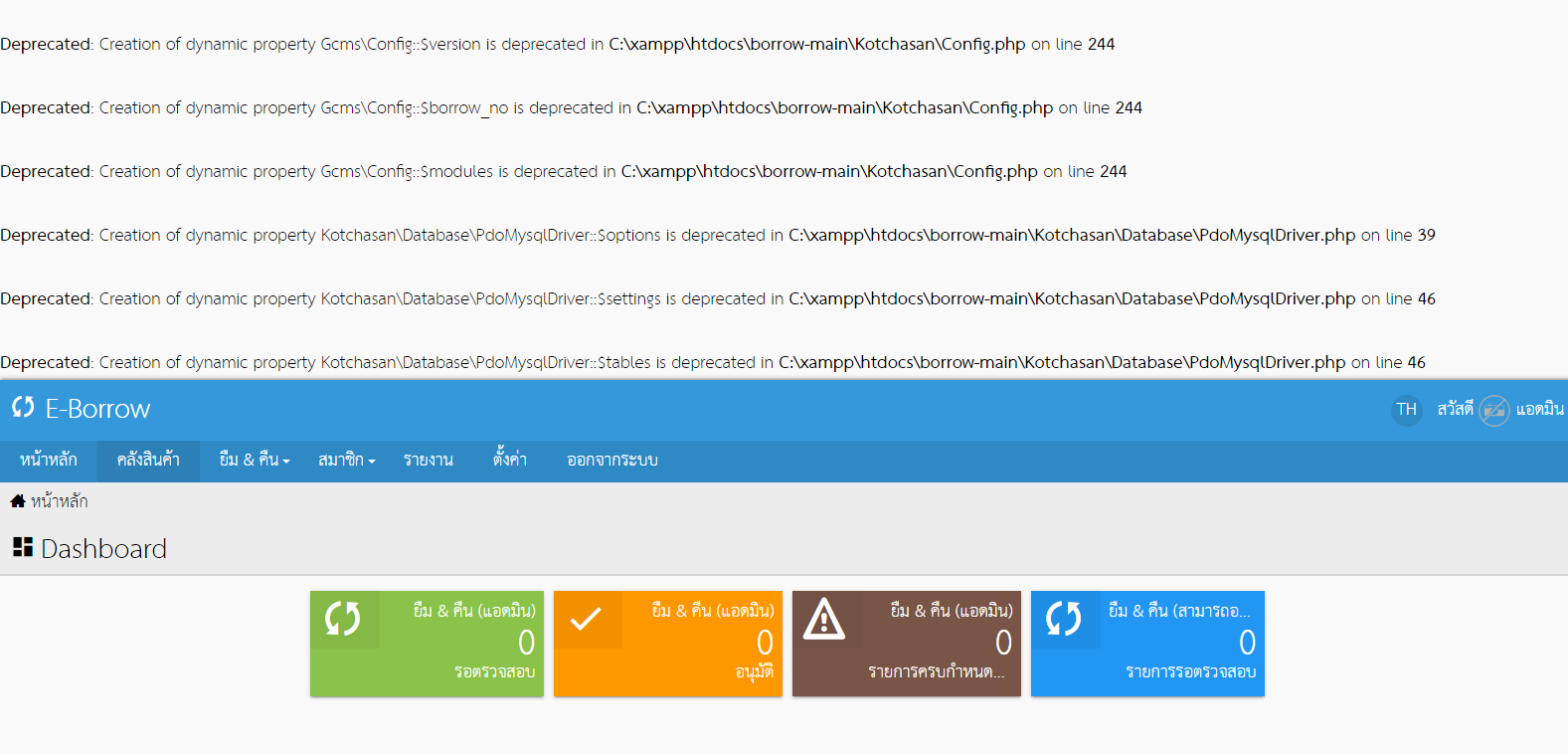Click ออกจากระบบ to log out
Image resolution: width=1568 pixels, height=754 pixels.
pyautogui.click(x=612, y=461)
